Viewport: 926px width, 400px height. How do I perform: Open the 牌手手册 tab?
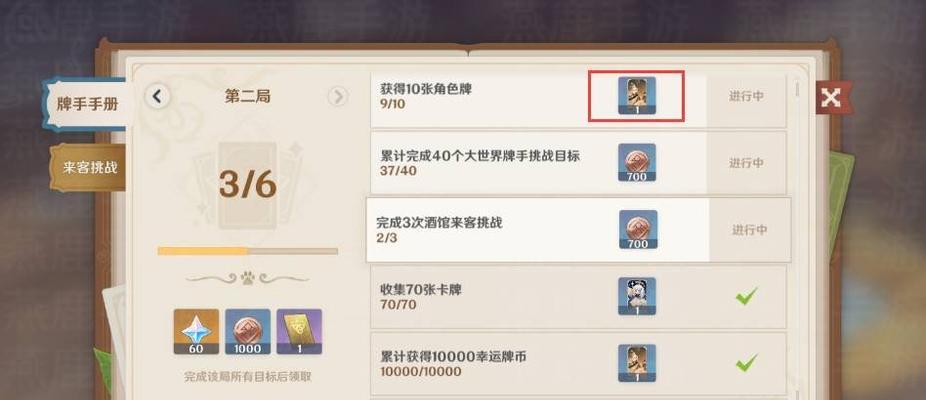[87, 105]
